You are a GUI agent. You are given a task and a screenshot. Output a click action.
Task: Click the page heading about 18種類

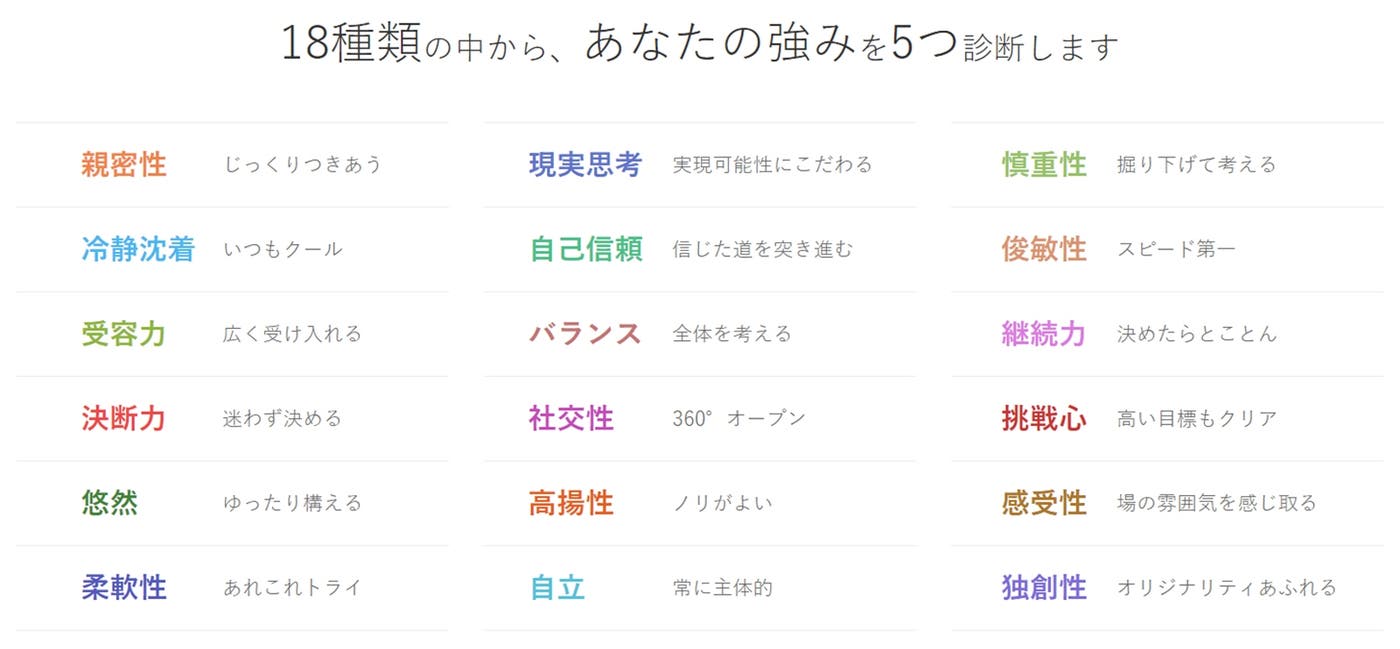point(699,46)
